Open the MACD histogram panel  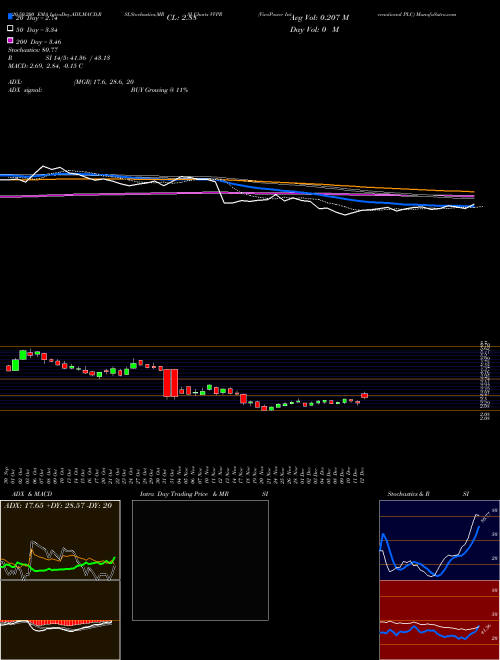[60, 620]
